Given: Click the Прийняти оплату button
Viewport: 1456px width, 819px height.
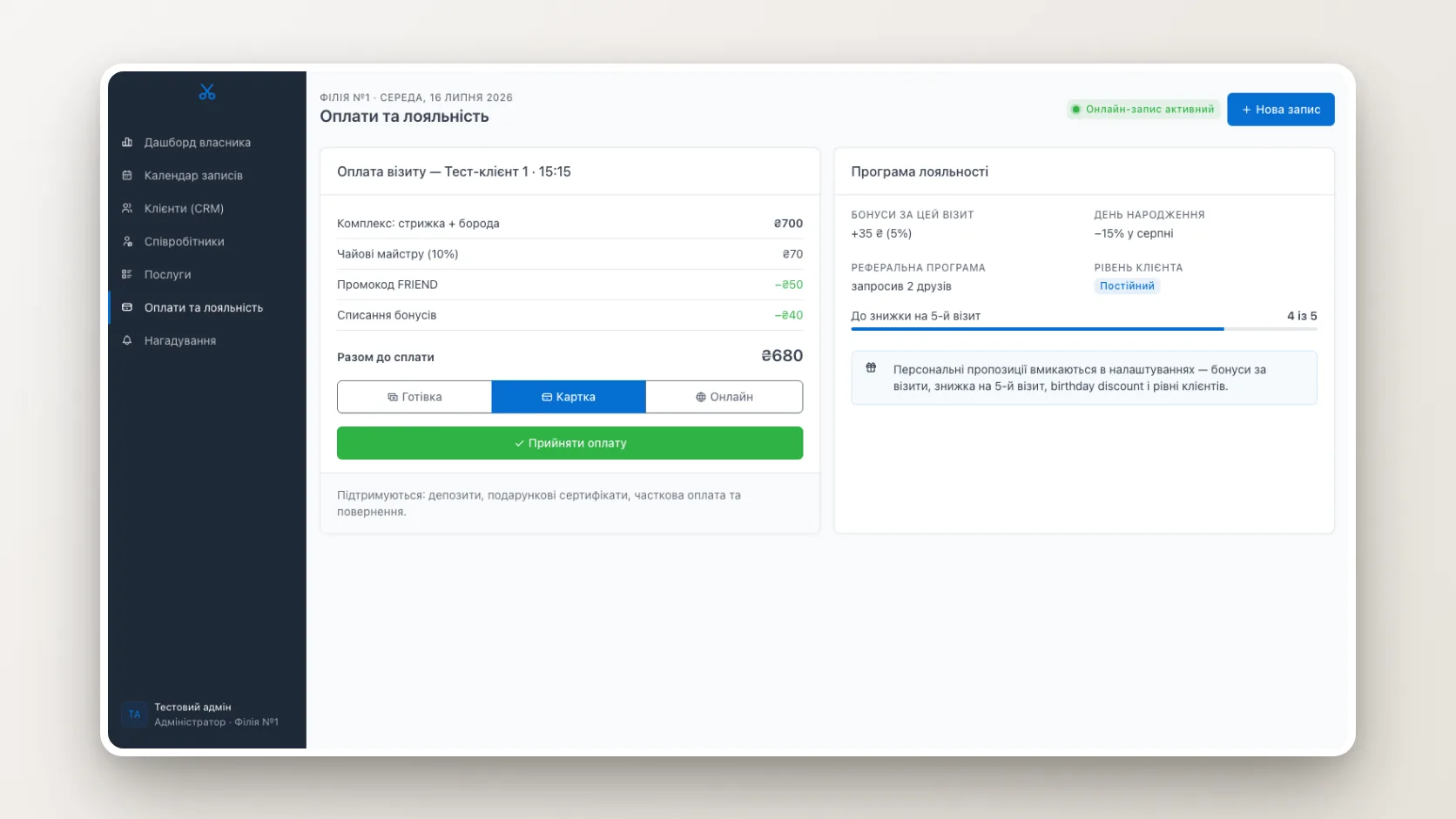Looking at the screenshot, I should 570,443.
